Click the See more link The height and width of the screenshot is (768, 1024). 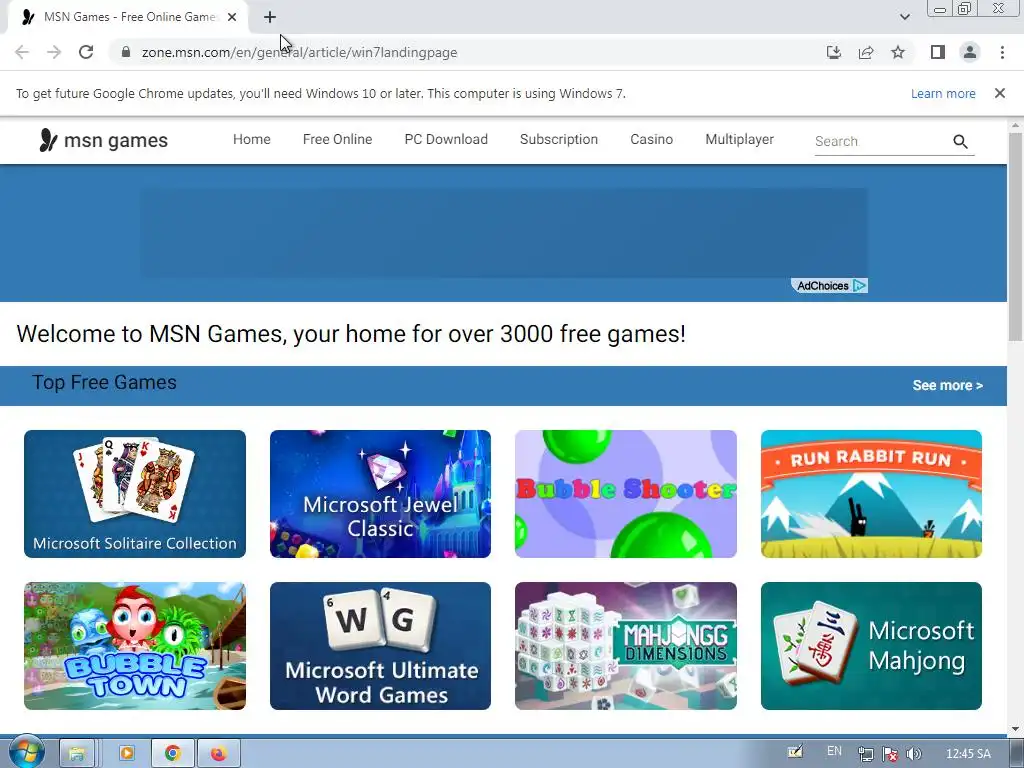click(x=948, y=385)
